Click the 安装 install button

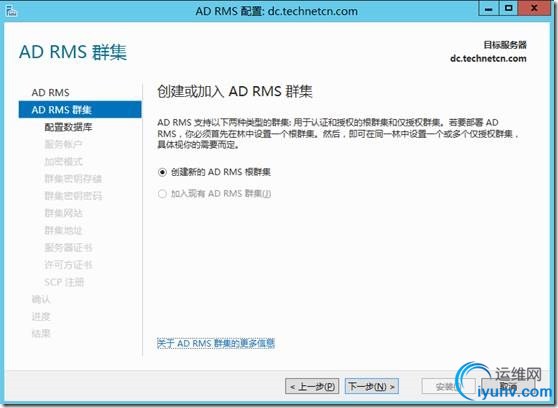pyautogui.click(x=447, y=386)
